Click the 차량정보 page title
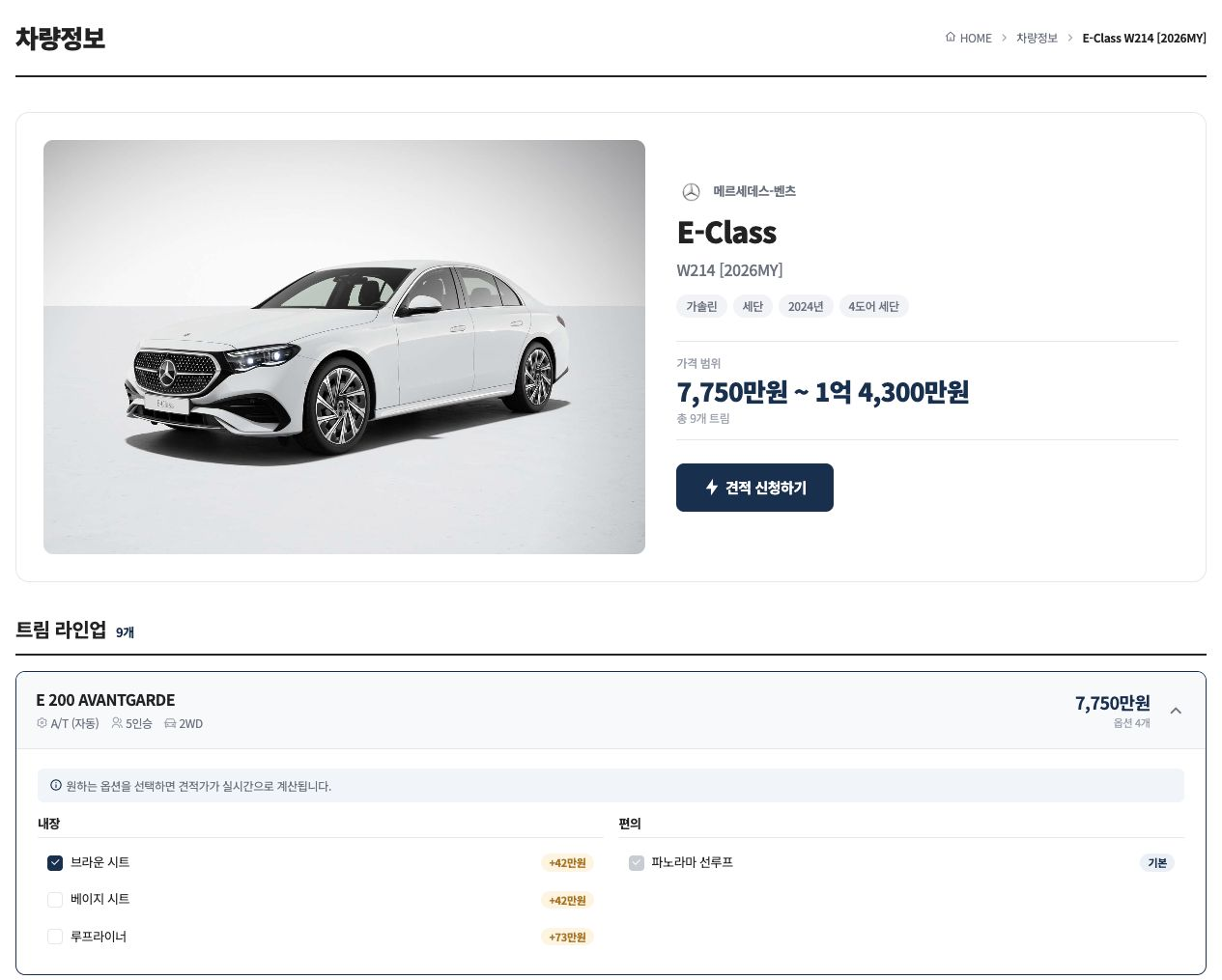 pyautogui.click(x=60, y=39)
